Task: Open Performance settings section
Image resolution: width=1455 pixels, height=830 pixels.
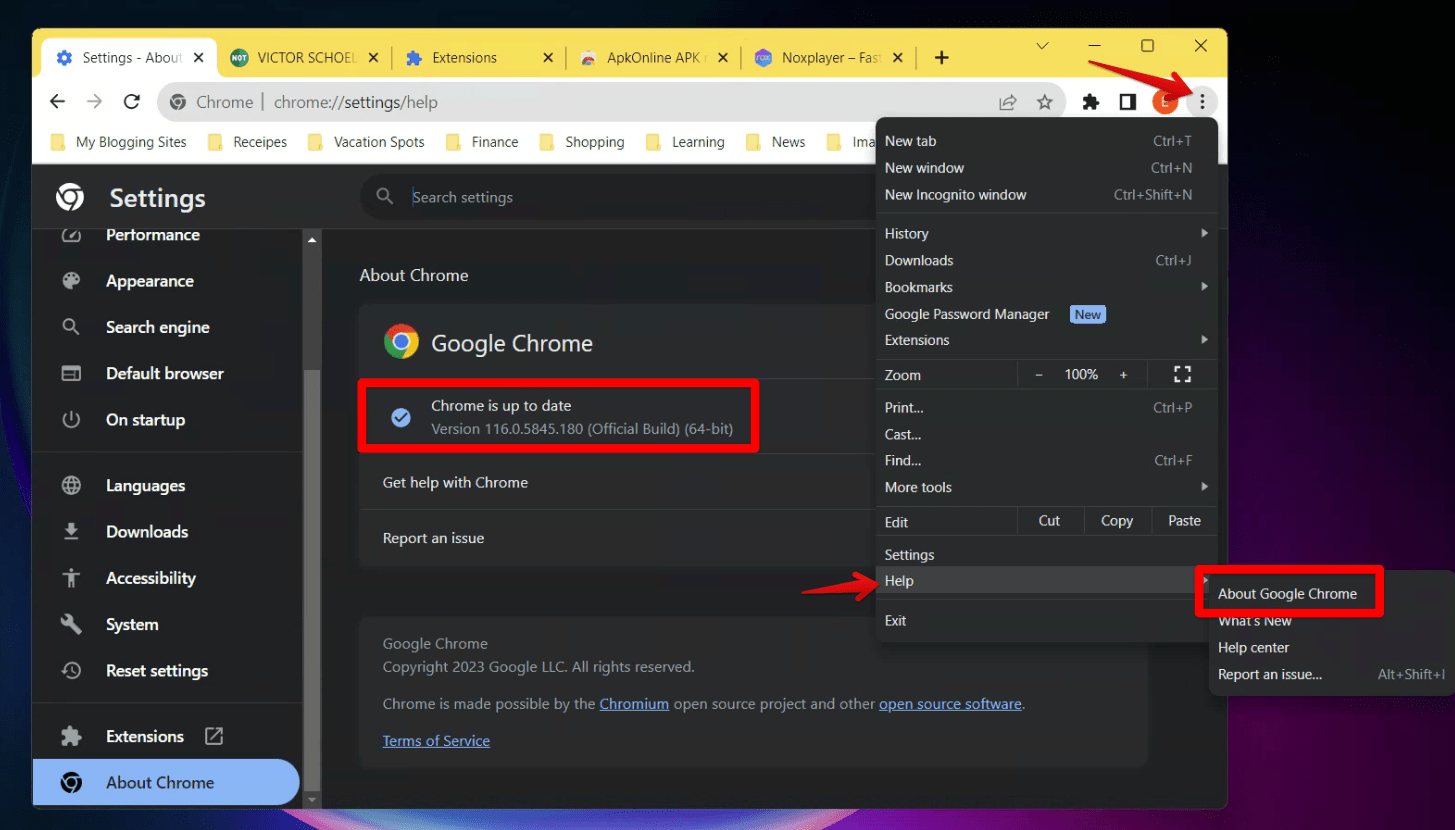Action: pos(153,235)
